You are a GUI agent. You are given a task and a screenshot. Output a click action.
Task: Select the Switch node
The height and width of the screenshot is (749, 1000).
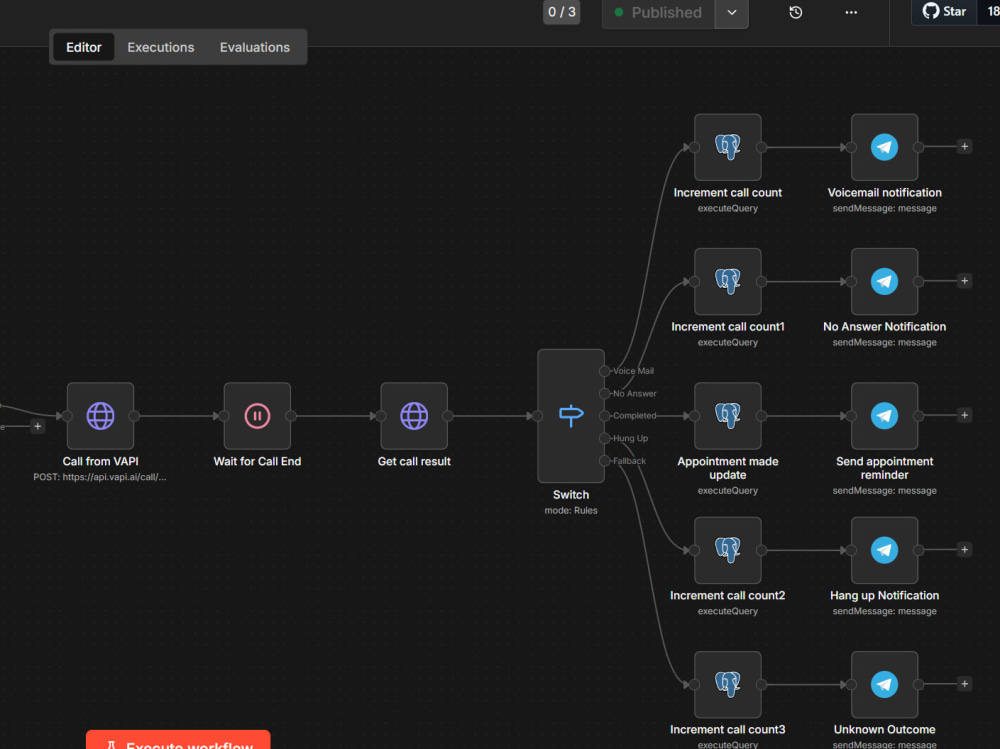(571, 416)
